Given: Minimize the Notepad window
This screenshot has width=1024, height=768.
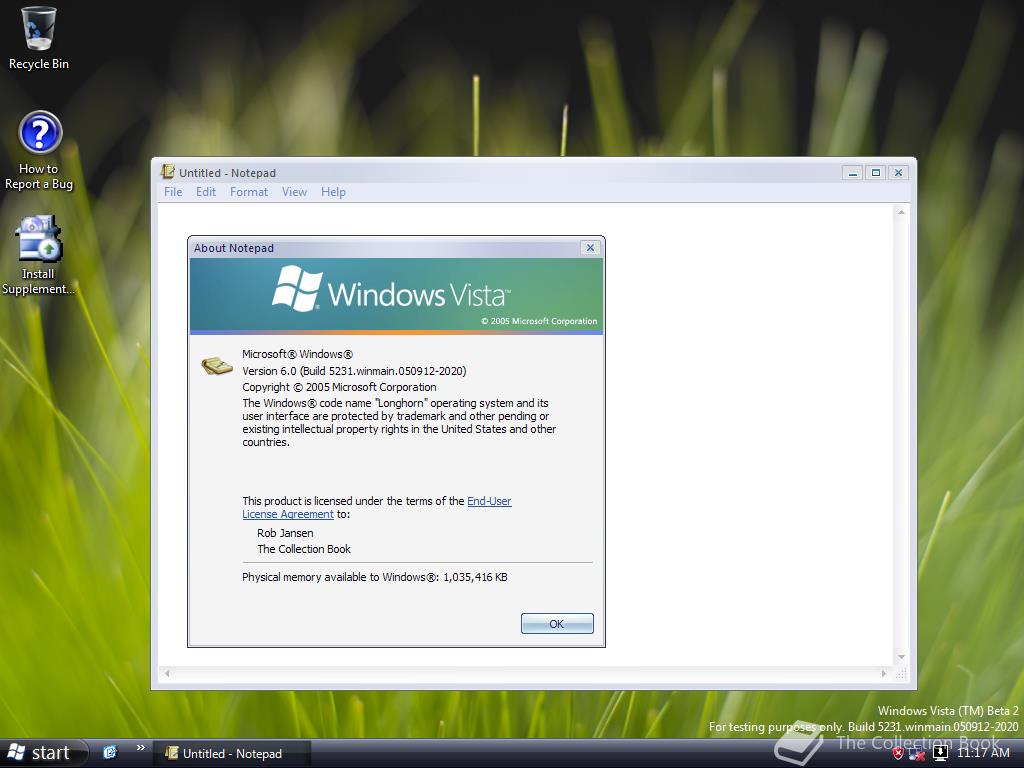Looking at the screenshot, I should click(x=852, y=173).
